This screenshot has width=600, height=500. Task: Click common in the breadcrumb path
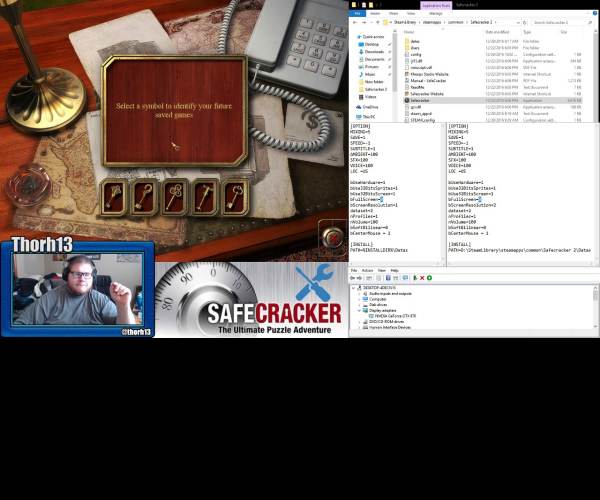(x=455, y=23)
